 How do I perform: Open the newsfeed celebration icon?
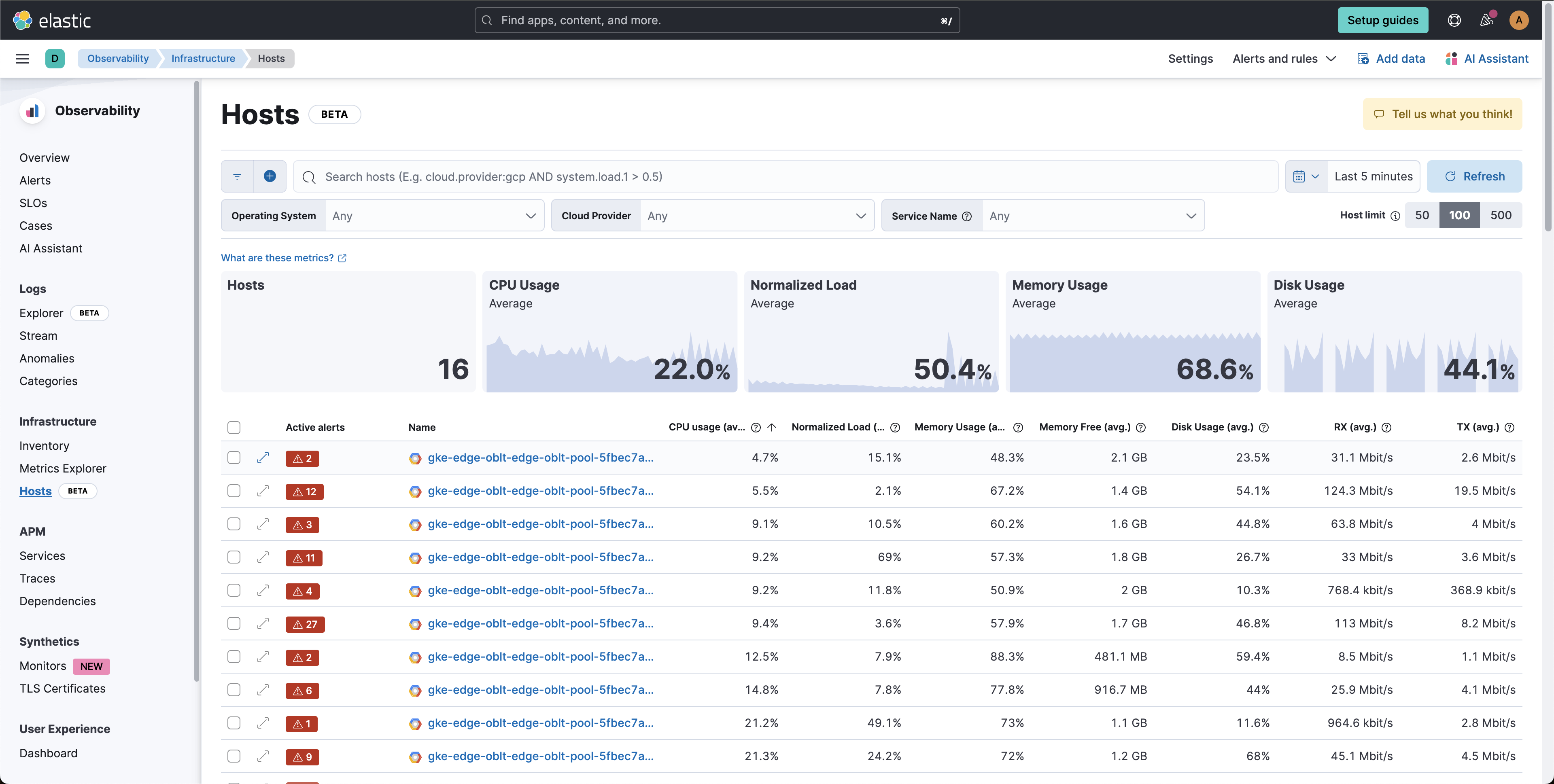click(x=1486, y=20)
